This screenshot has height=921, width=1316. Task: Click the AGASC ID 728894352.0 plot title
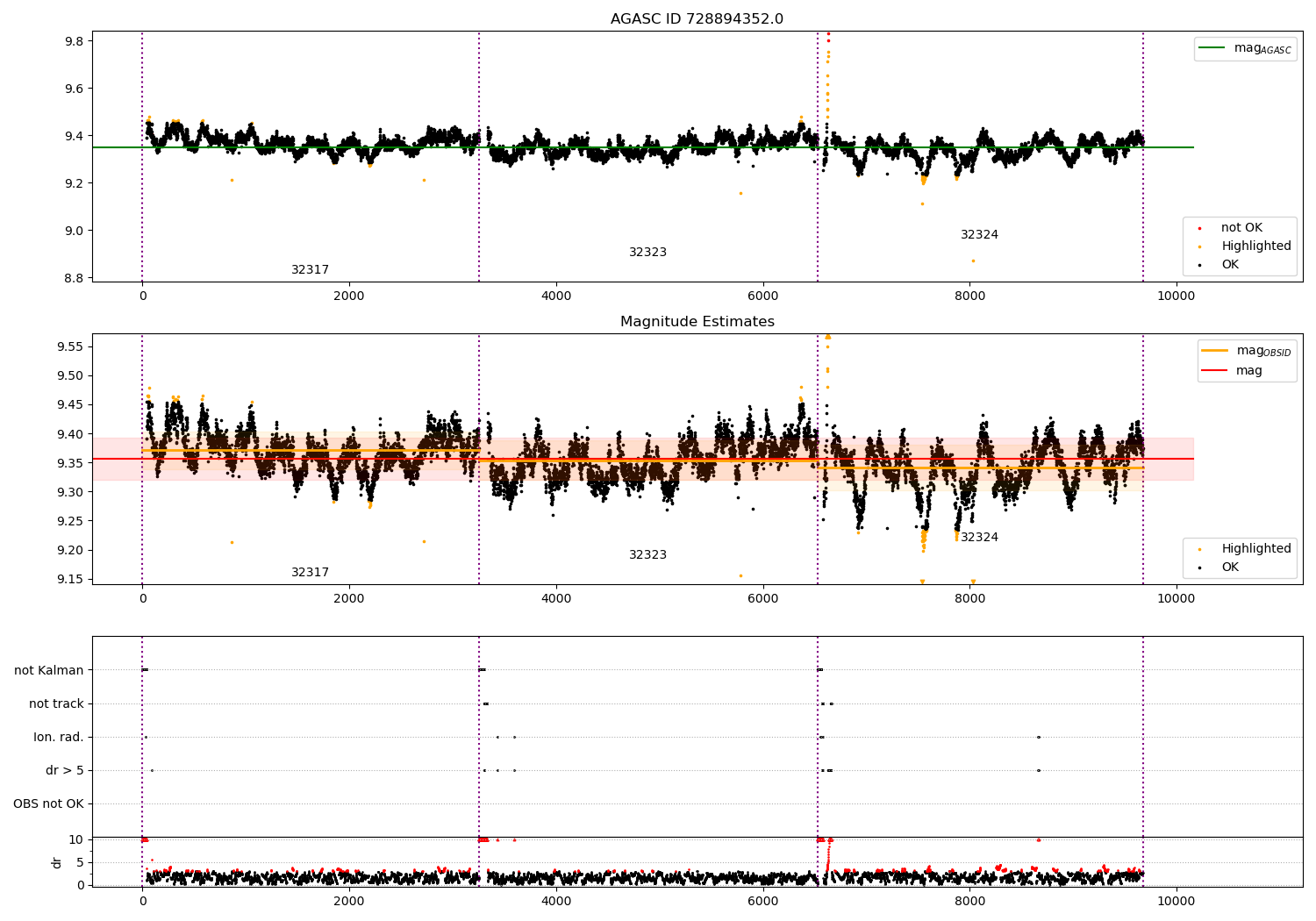[697, 19]
